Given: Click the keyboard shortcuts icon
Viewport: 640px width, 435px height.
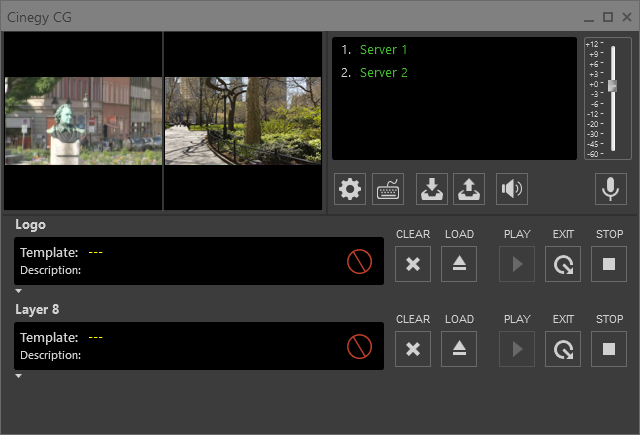Looking at the screenshot, I should (x=388, y=189).
